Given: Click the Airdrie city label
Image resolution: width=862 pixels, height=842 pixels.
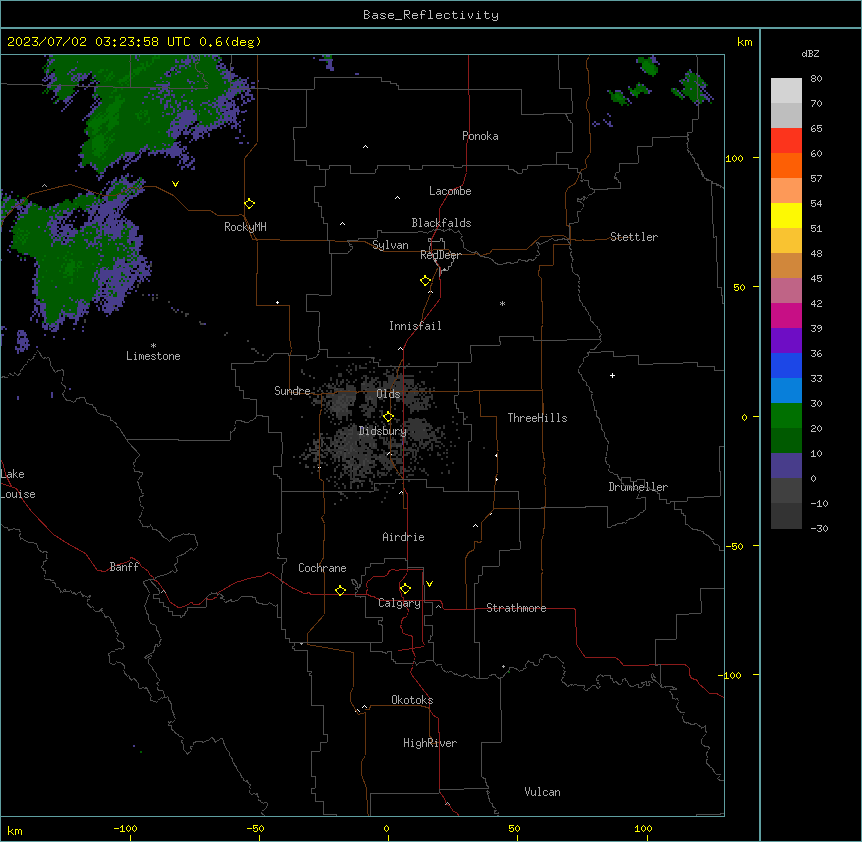Looking at the screenshot, I should tap(403, 537).
